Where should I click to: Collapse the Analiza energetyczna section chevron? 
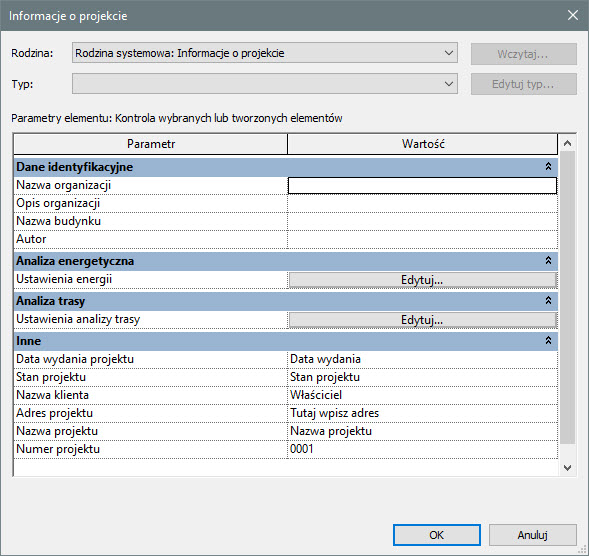[548, 260]
